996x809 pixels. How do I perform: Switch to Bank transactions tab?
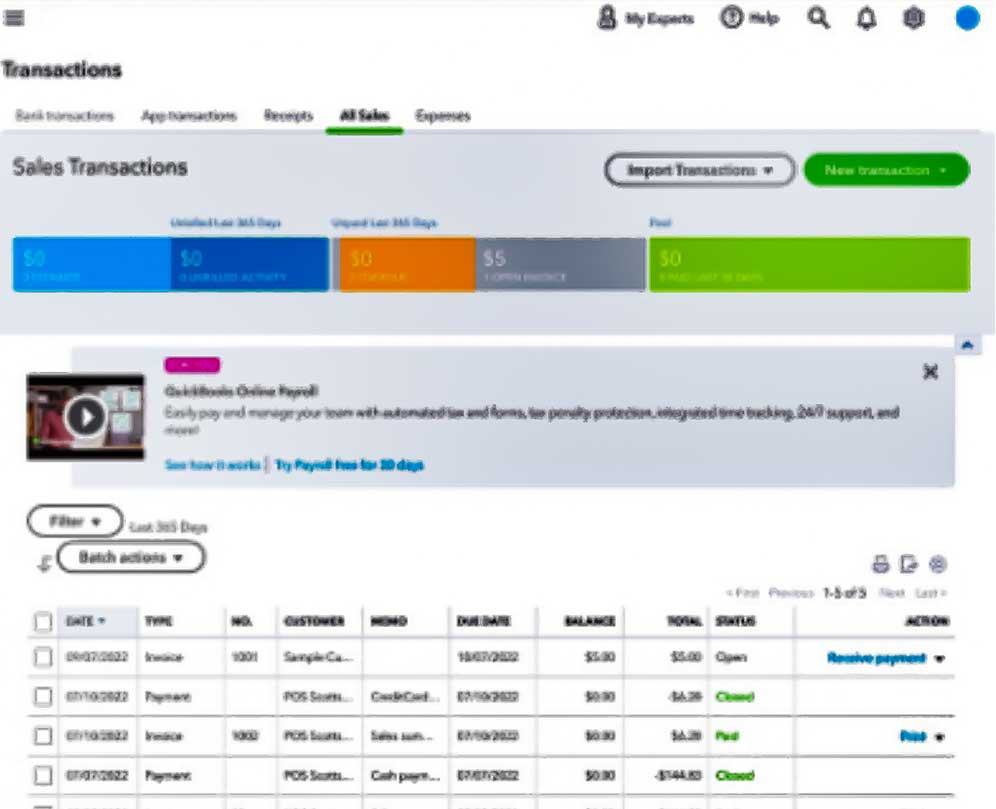pyautogui.click(x=65, y=116)
